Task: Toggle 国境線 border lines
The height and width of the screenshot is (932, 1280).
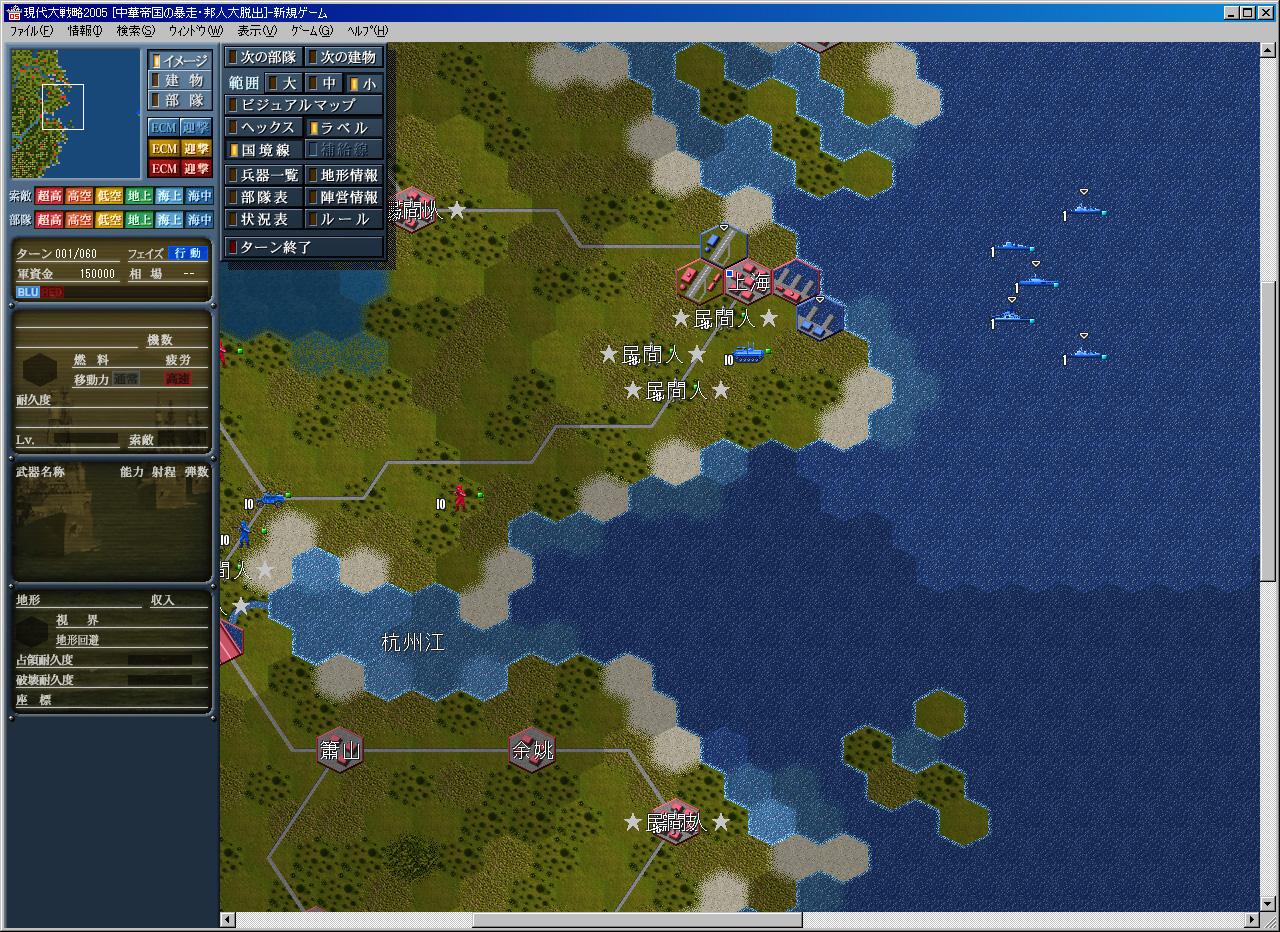Action: [264, 150]
